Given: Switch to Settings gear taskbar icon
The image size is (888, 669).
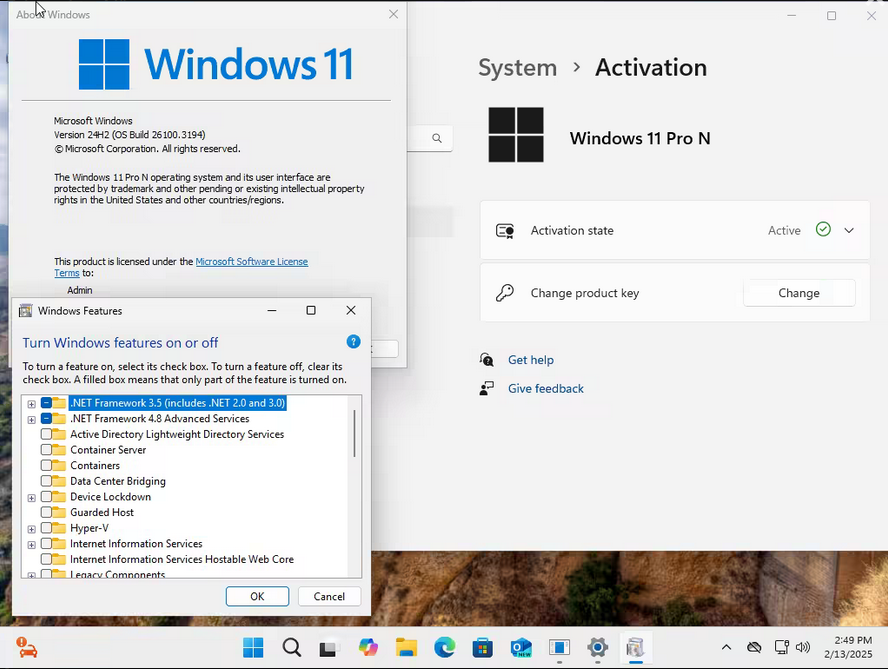Looking at the screenshot, I should (597, 647).
